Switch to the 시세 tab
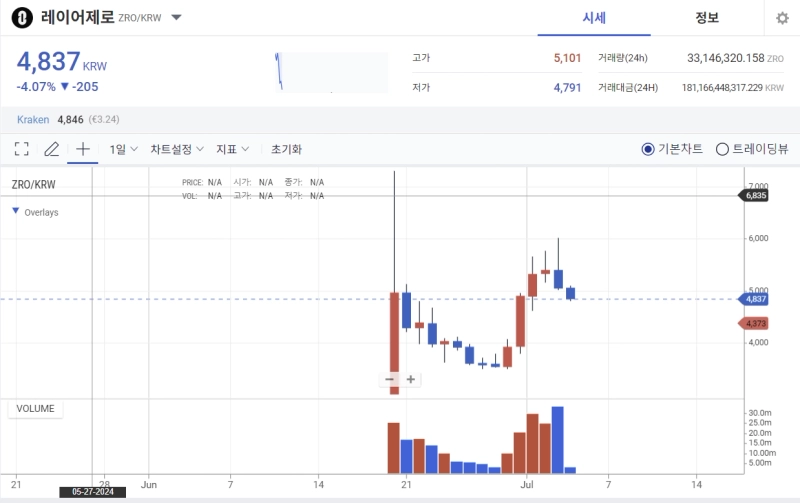The height and width of the screenshot is (503, 800). tap(595, 18)
